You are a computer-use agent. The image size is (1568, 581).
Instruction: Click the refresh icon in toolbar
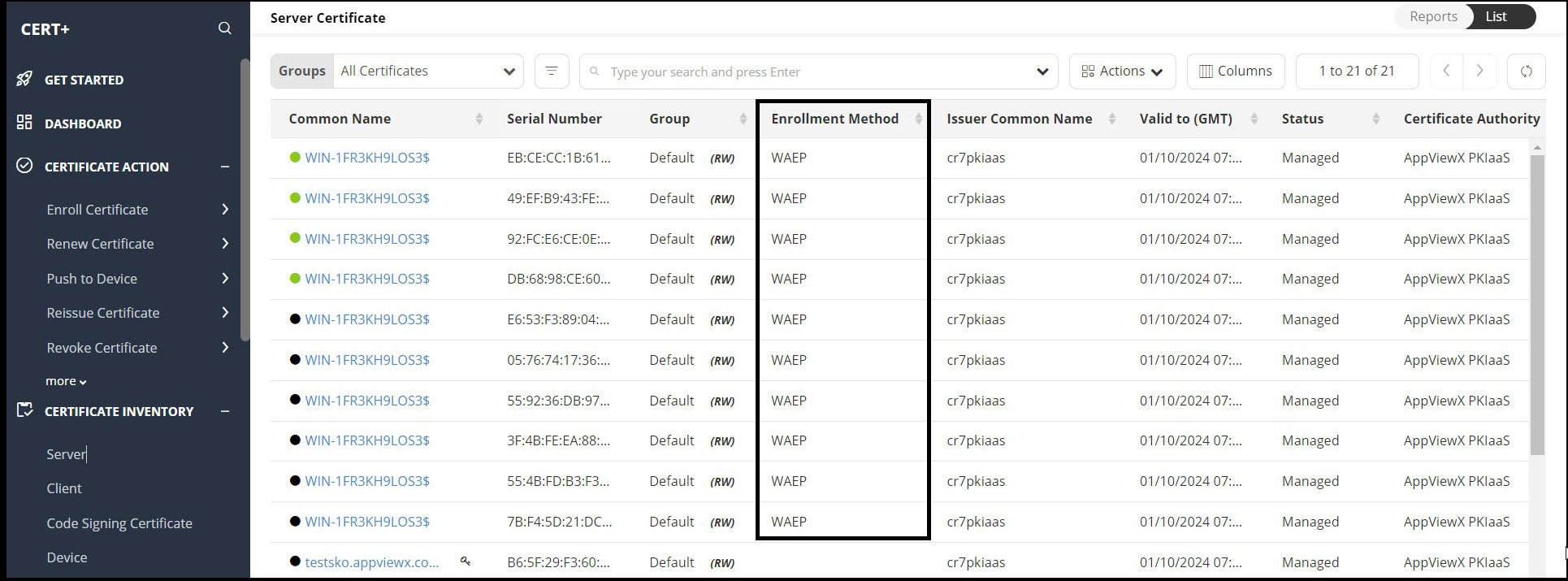click(1526, 72)
